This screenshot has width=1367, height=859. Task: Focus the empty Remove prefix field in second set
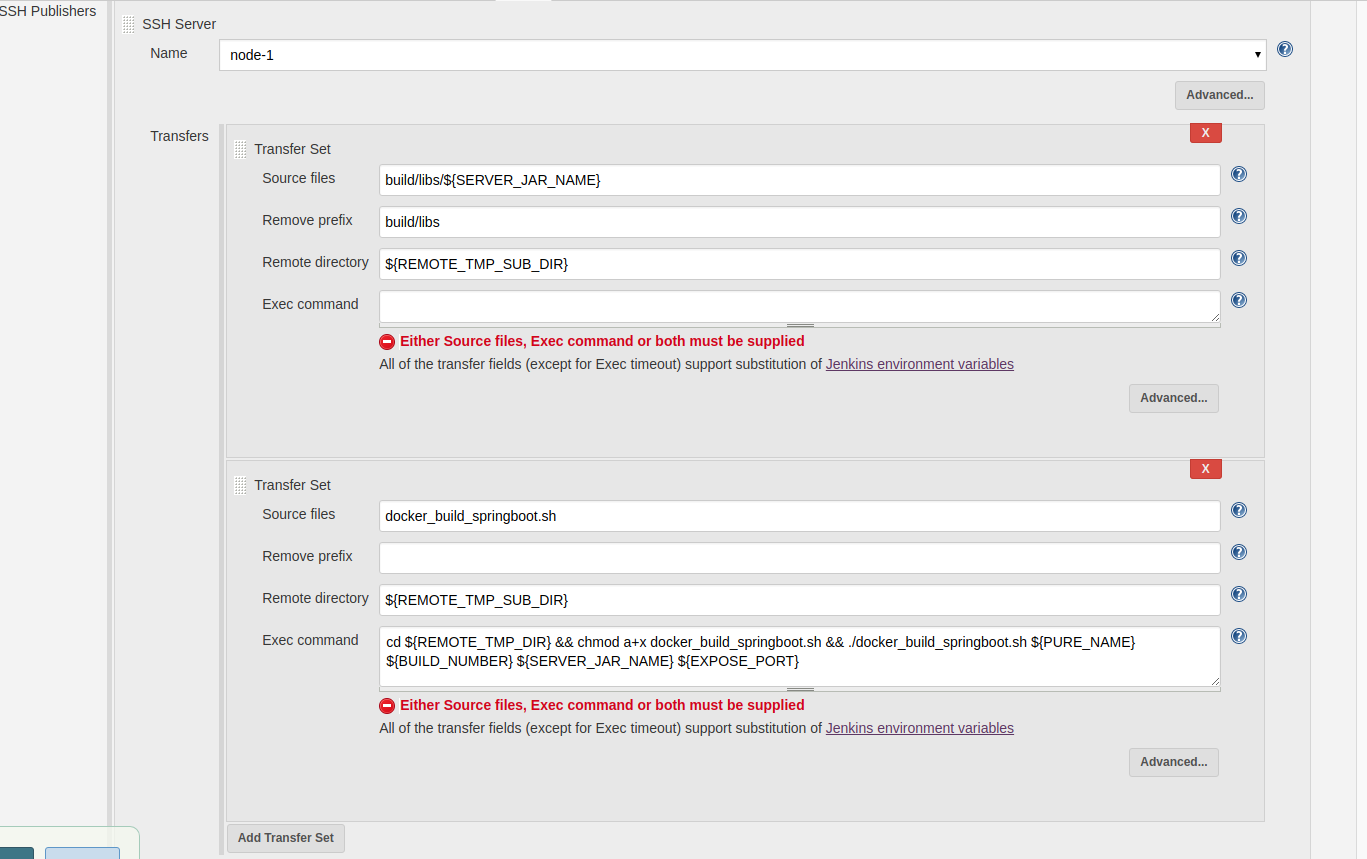point(798,558)
